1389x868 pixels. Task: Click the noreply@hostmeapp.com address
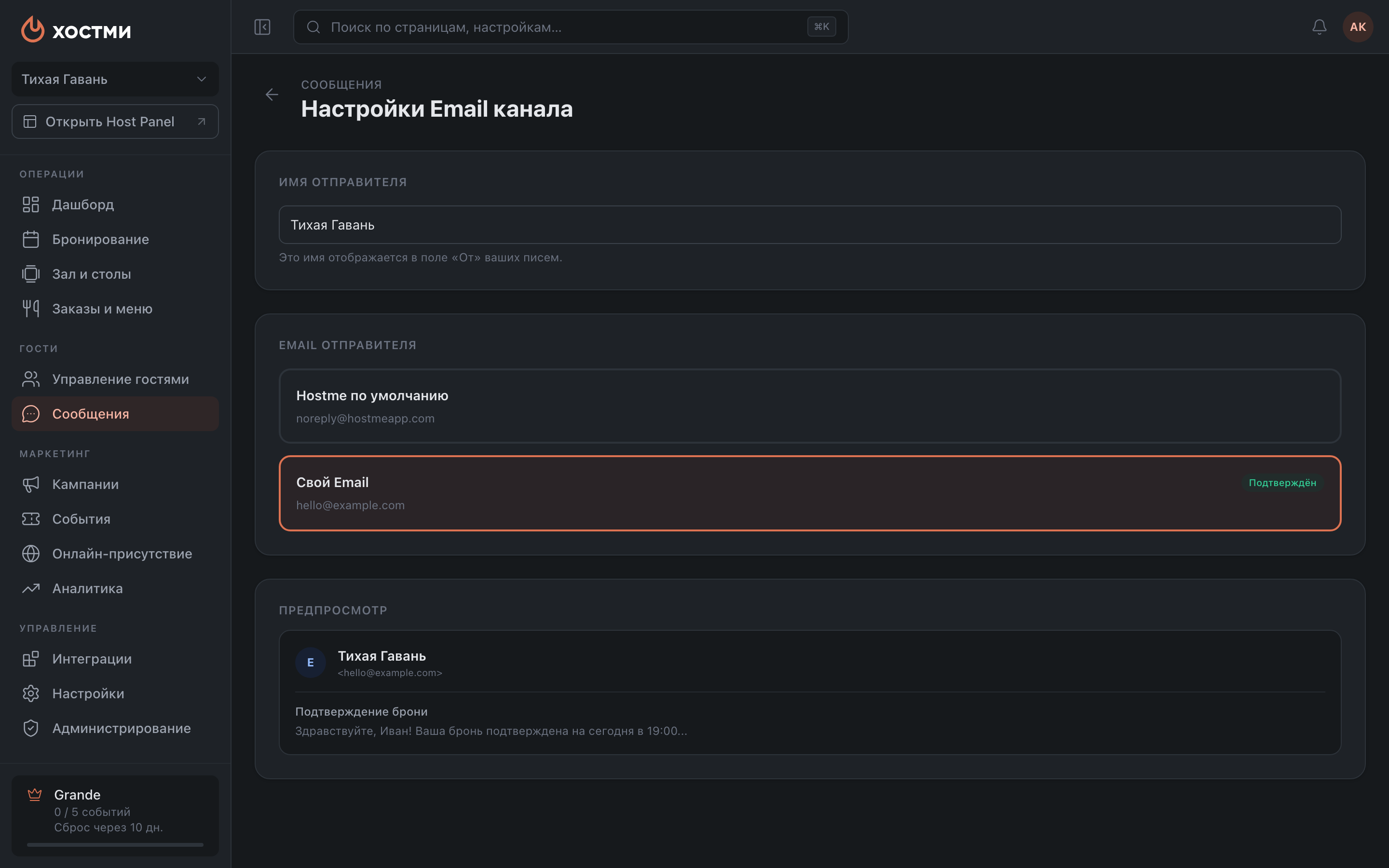pos(365,419)
